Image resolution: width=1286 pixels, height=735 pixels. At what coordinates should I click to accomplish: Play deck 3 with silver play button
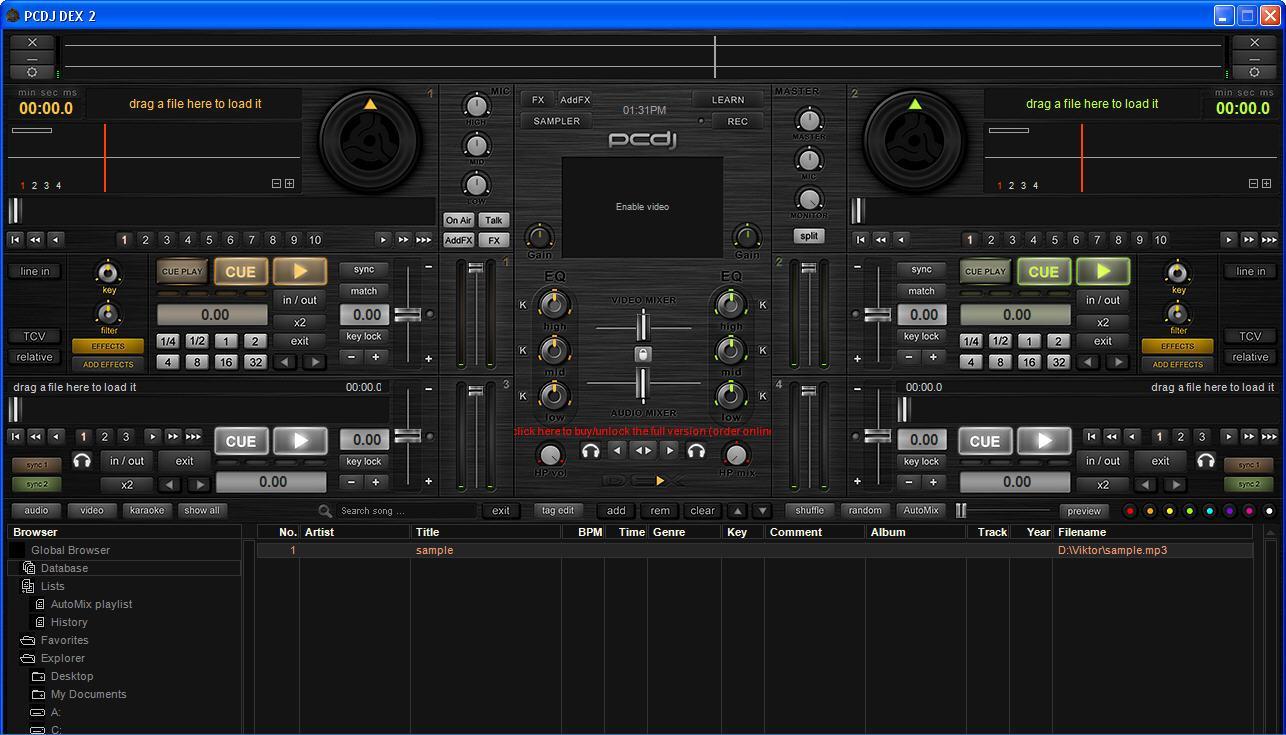click(x=300, y=441)
